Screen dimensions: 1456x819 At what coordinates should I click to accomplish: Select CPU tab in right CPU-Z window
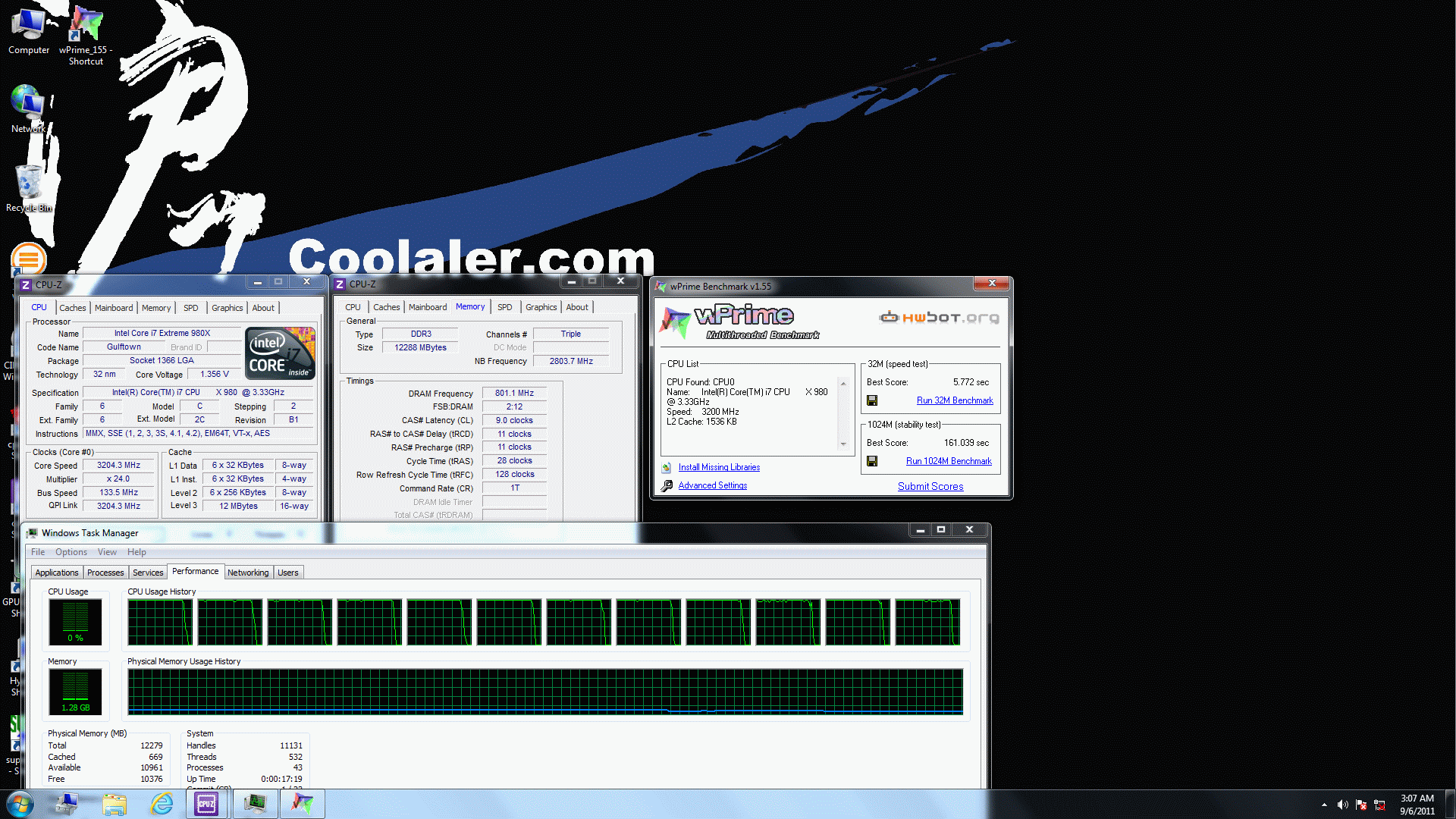[353, 307]
